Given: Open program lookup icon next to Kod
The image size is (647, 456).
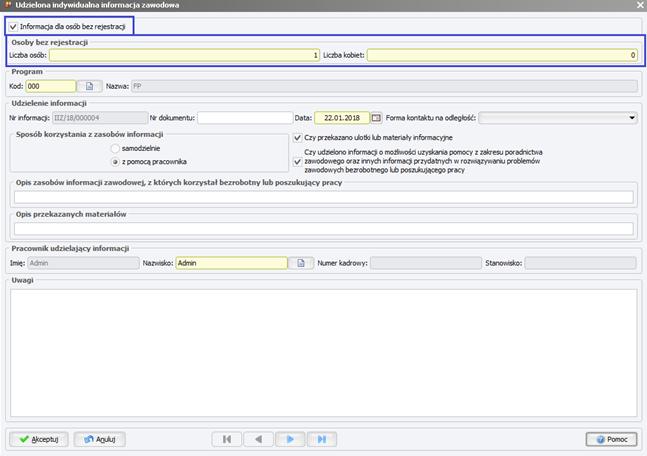Looking at the screenshot, I should 90,86.
